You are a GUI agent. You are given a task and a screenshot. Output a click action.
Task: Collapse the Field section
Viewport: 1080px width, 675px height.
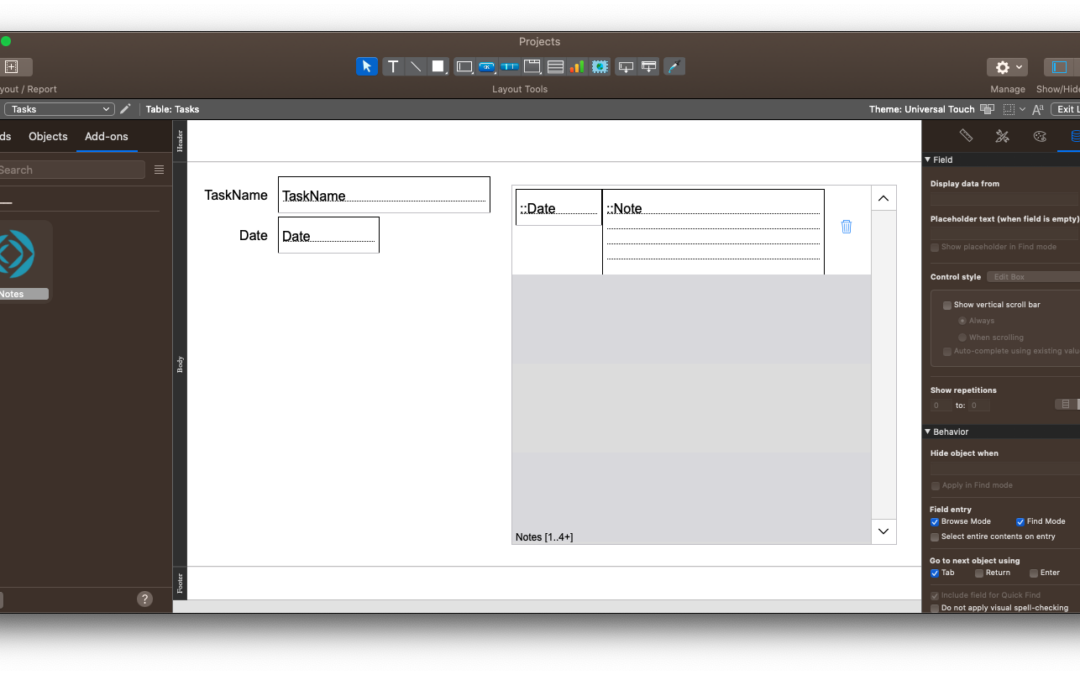coord(928,159)
